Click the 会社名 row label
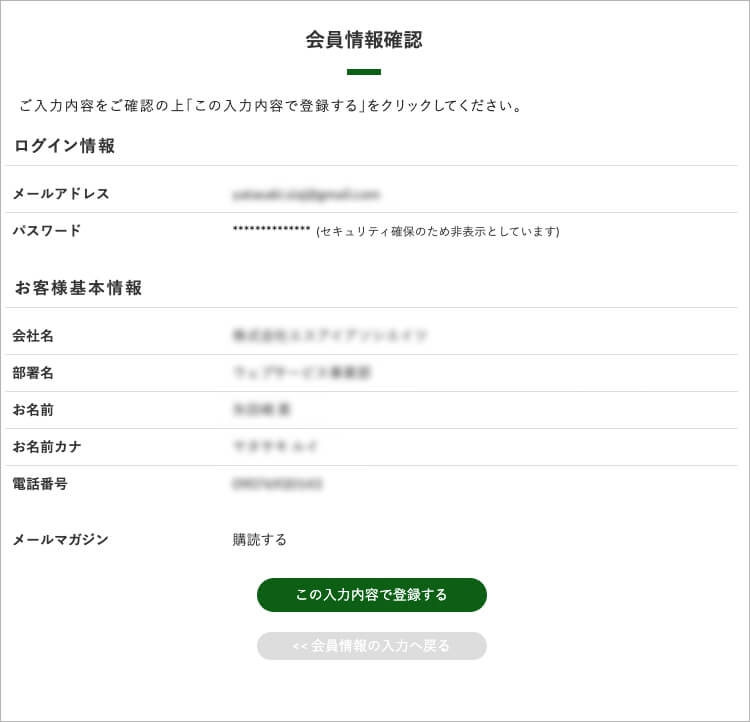The height and width of the screenshot is (722, 750). (x=33, y=336)
